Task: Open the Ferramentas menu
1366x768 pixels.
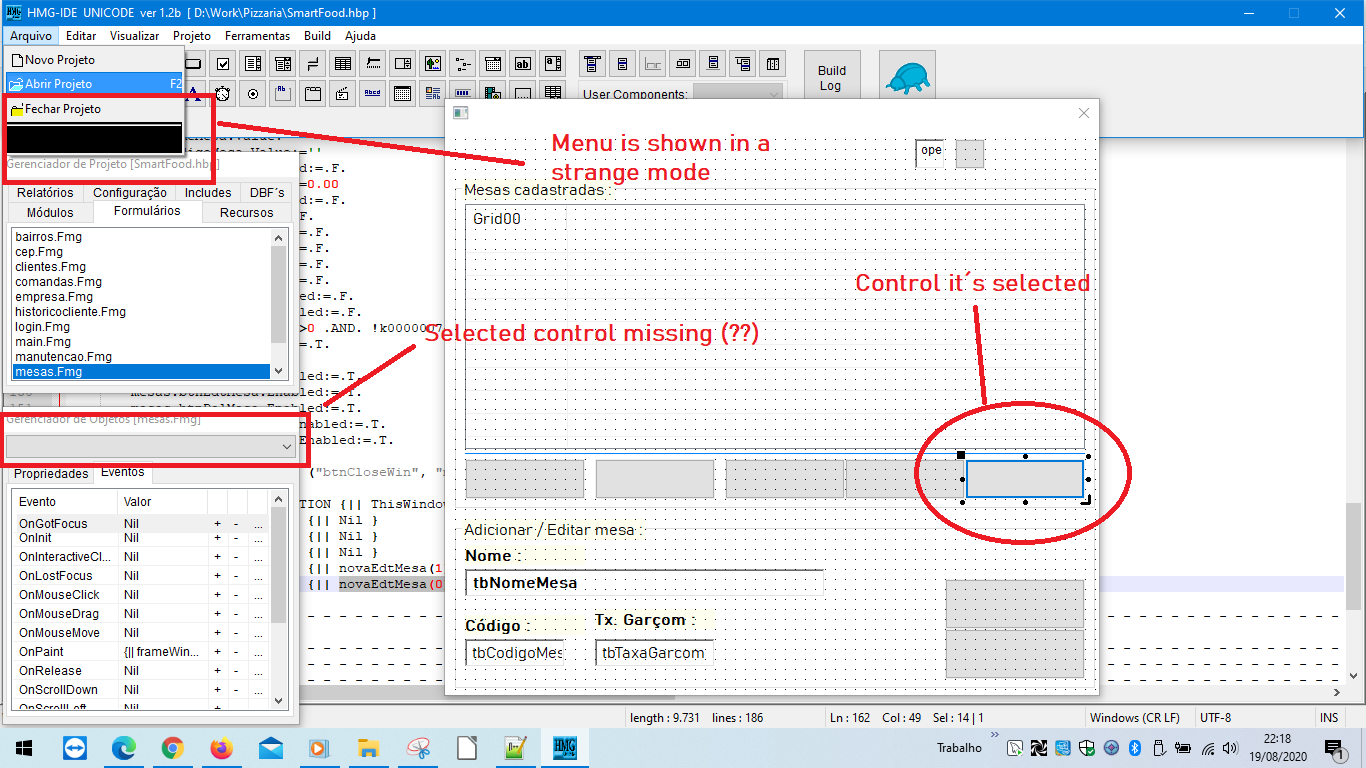Action: click(x=257, y=35)
